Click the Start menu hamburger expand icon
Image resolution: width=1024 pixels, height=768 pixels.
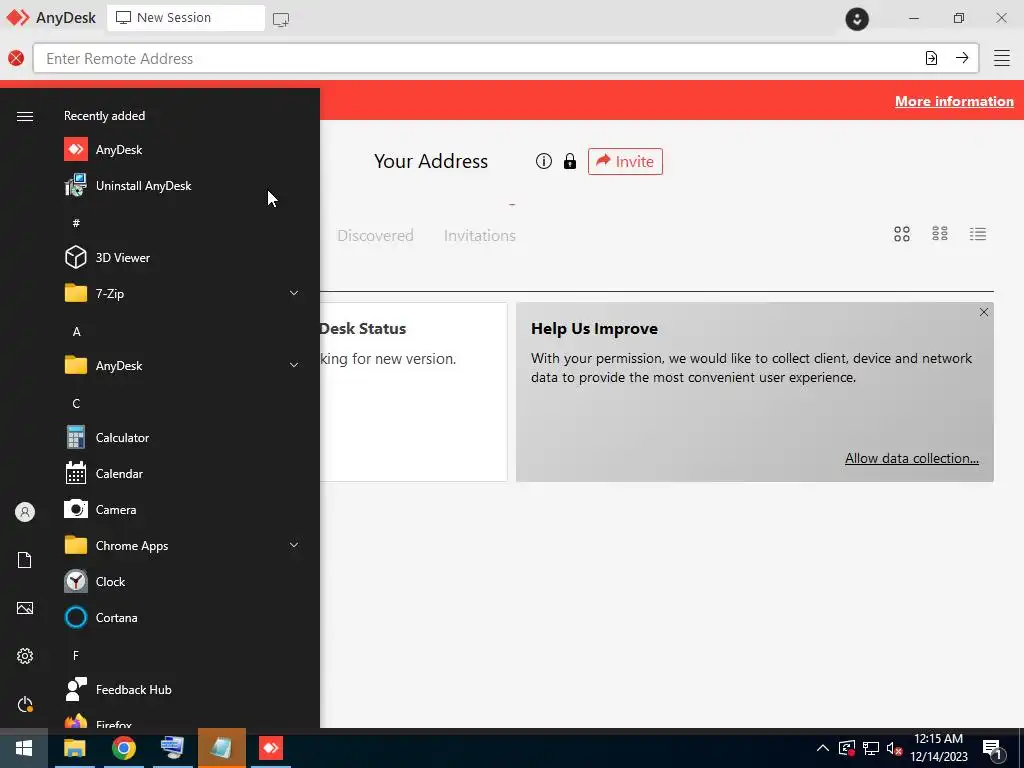[25, 116]
